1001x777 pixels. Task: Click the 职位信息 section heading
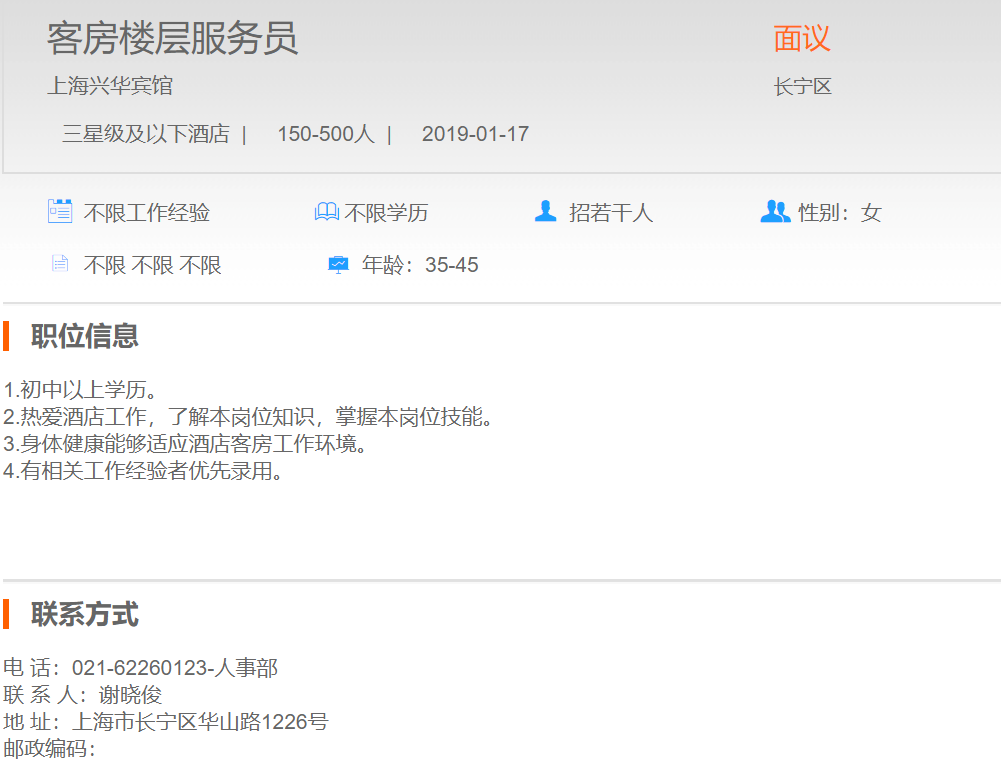tap(85, 336)
